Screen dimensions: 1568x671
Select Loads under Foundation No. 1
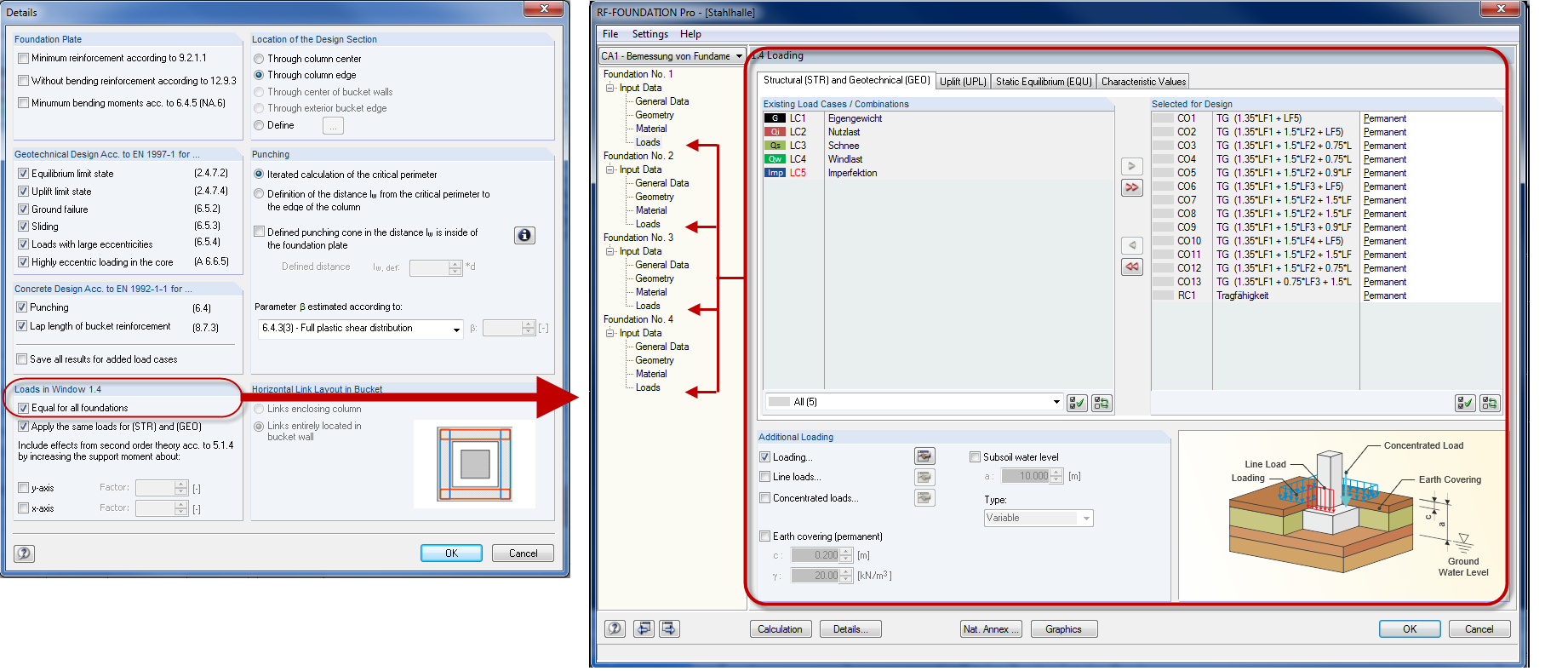[x=648, y=142]
